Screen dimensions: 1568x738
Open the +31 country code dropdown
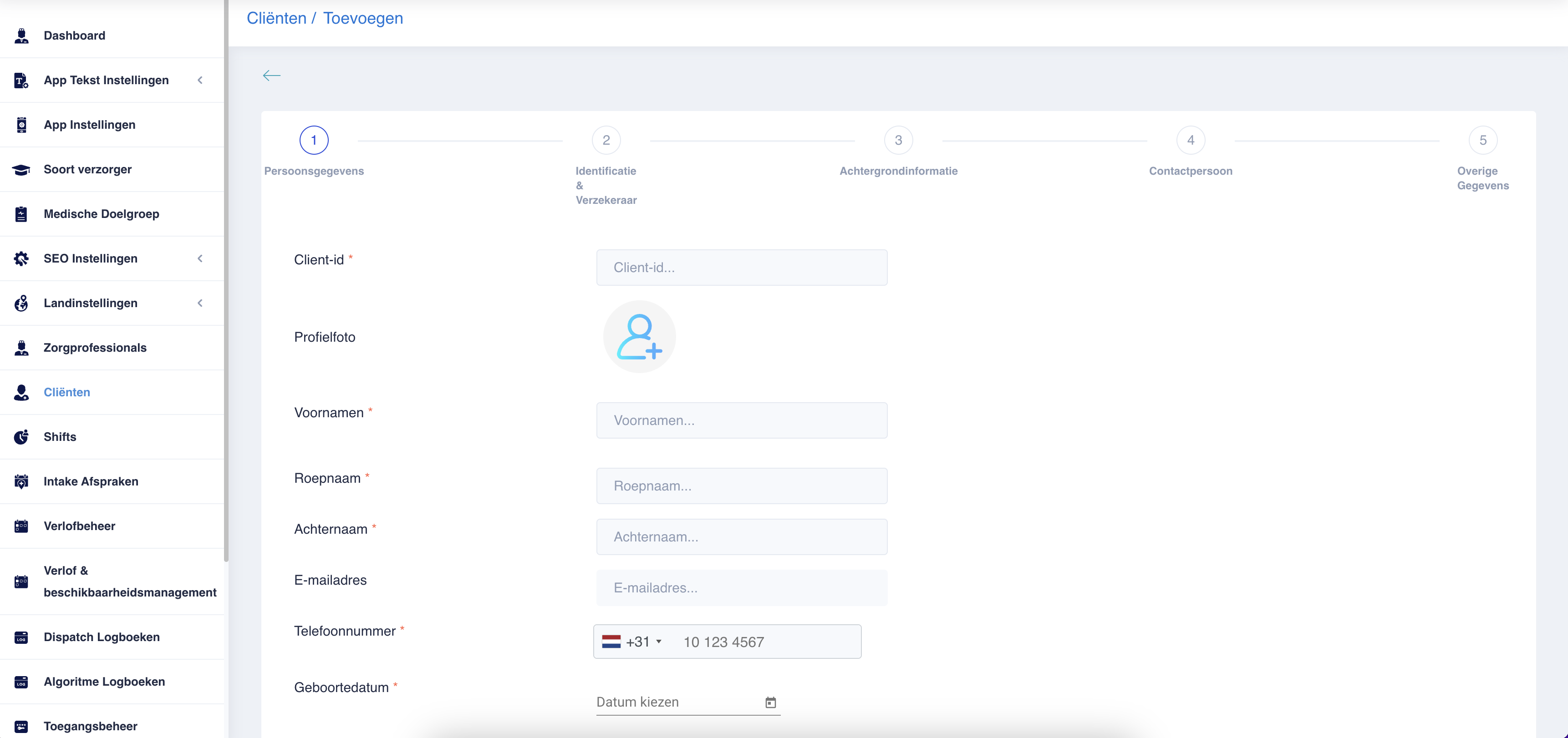point(632,642)
